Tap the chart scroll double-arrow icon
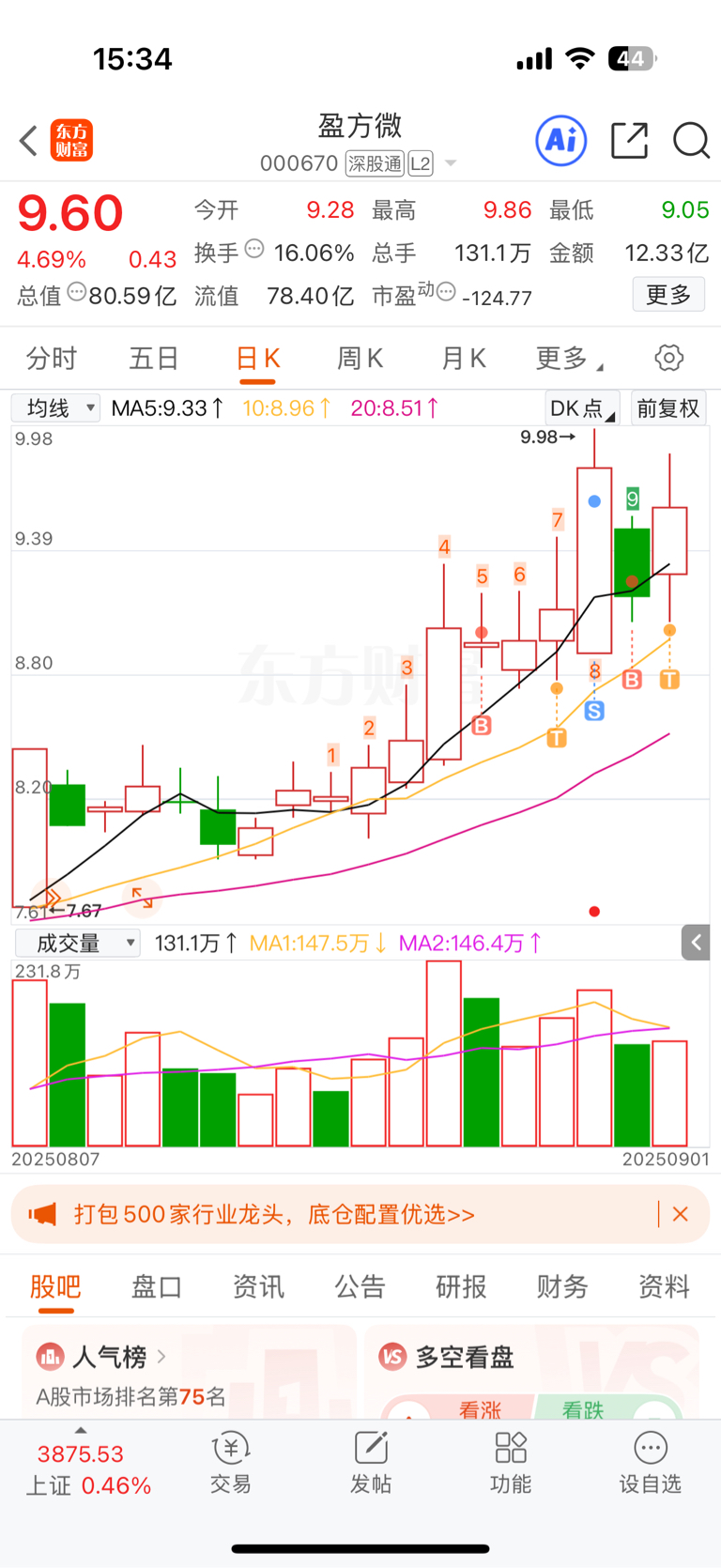 [51, 899]
